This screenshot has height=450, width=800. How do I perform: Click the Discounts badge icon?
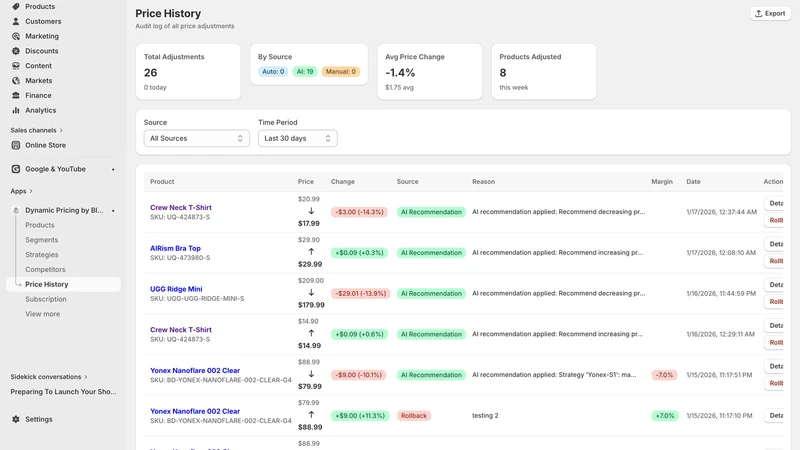pos(16,51)
